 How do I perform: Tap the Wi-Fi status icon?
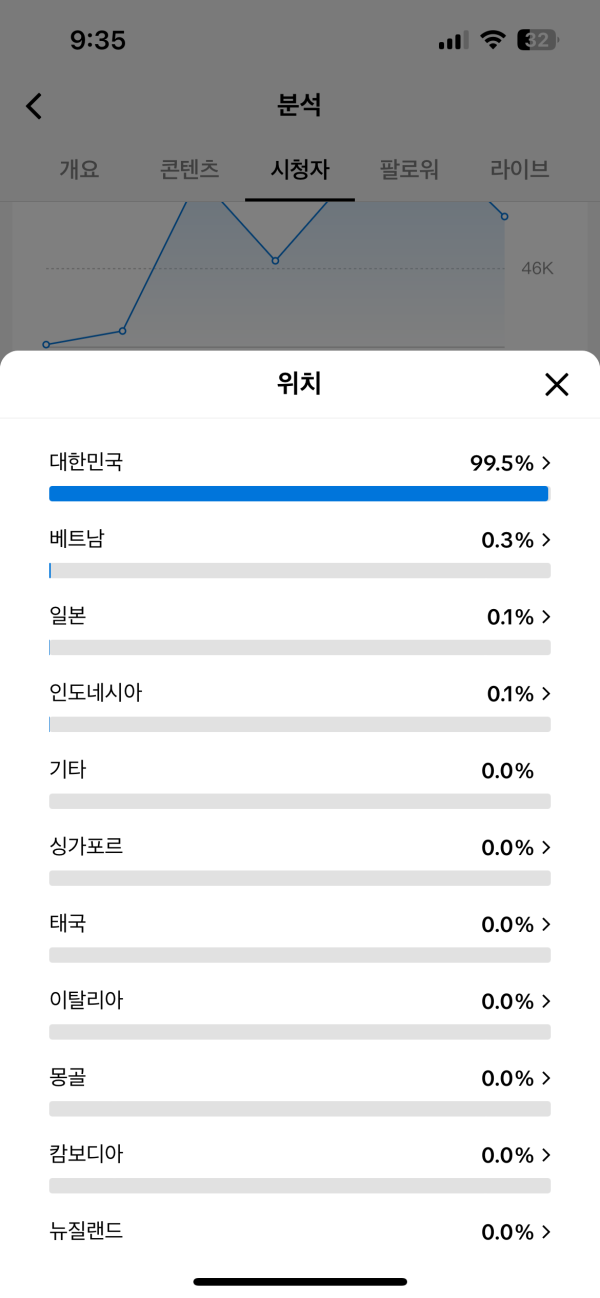click(x=492, y=40)
